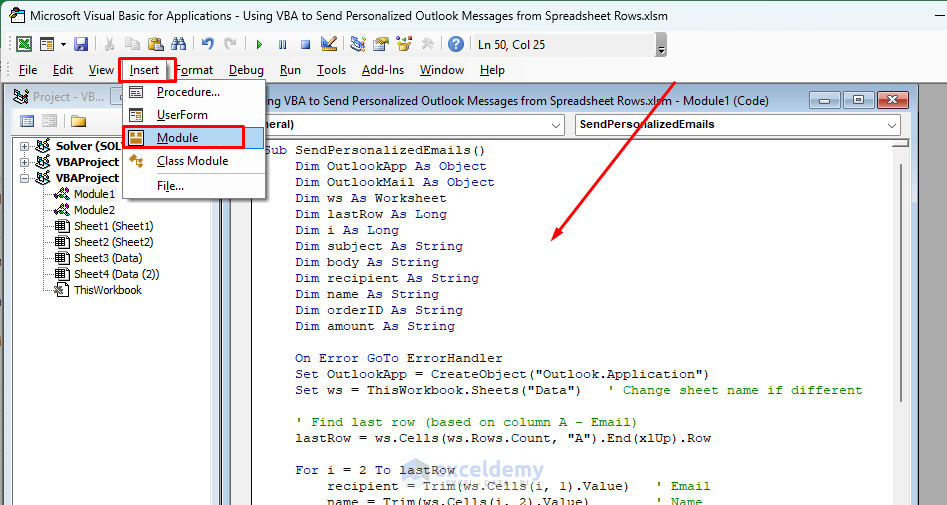Viewport: 947px width, 505px height.
Task: Close the Module1 code window
Action: click(893, 100)
